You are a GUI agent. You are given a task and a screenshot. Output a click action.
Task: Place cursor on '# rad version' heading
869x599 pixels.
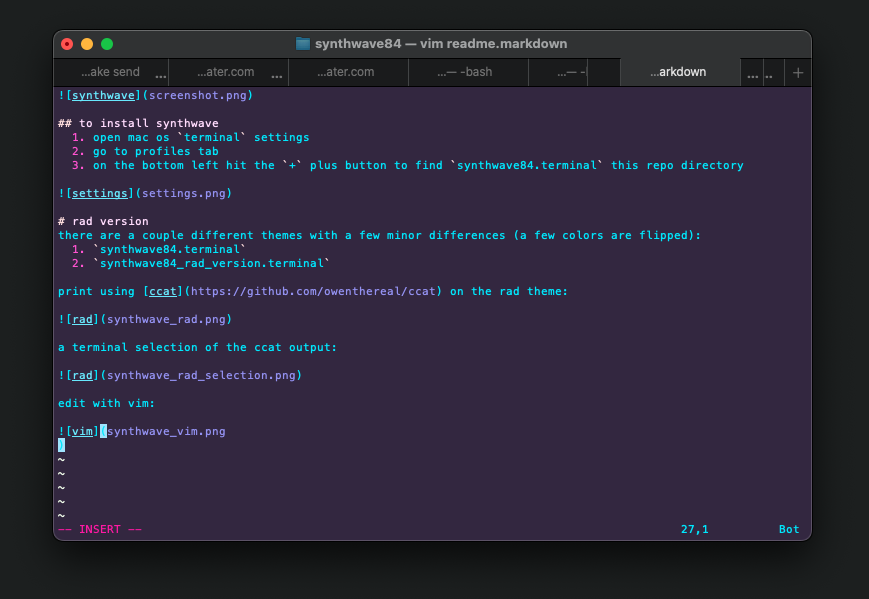tap(103, 221)
